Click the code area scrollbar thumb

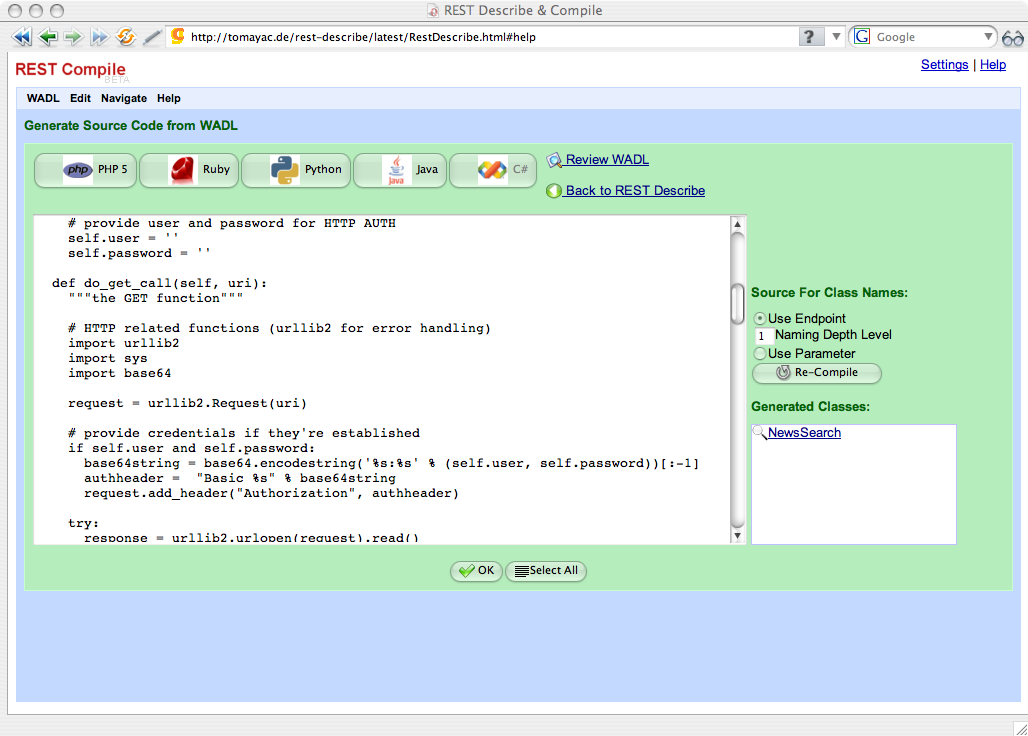click(x=738, y=303)
